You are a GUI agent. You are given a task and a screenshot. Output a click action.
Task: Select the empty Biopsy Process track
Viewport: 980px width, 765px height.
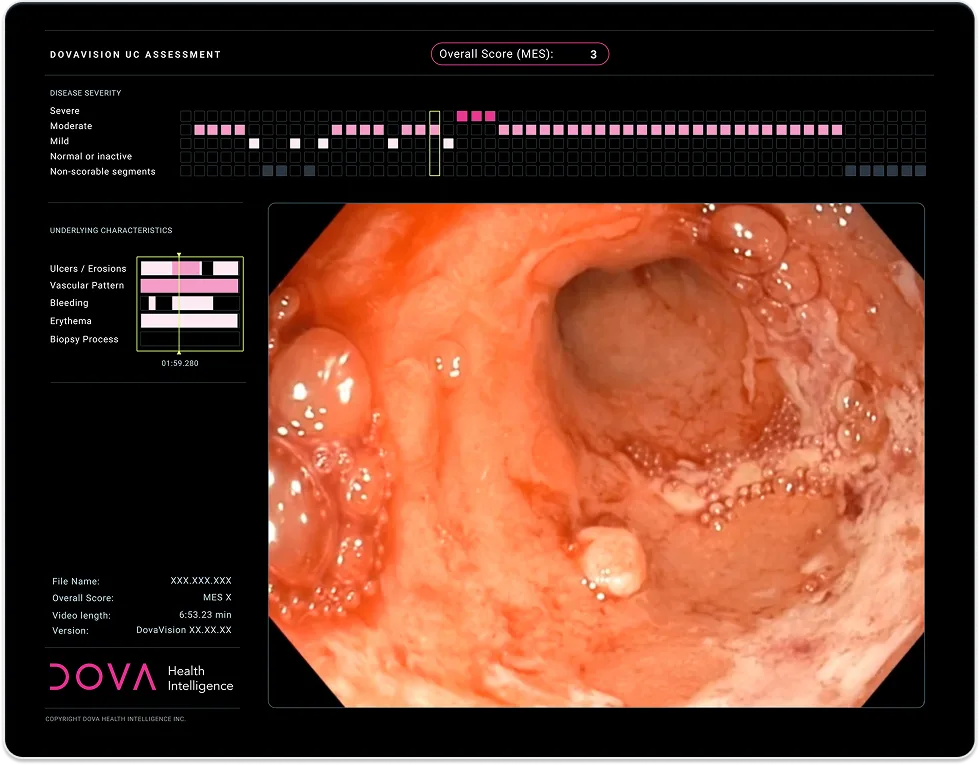pos(189,340)
